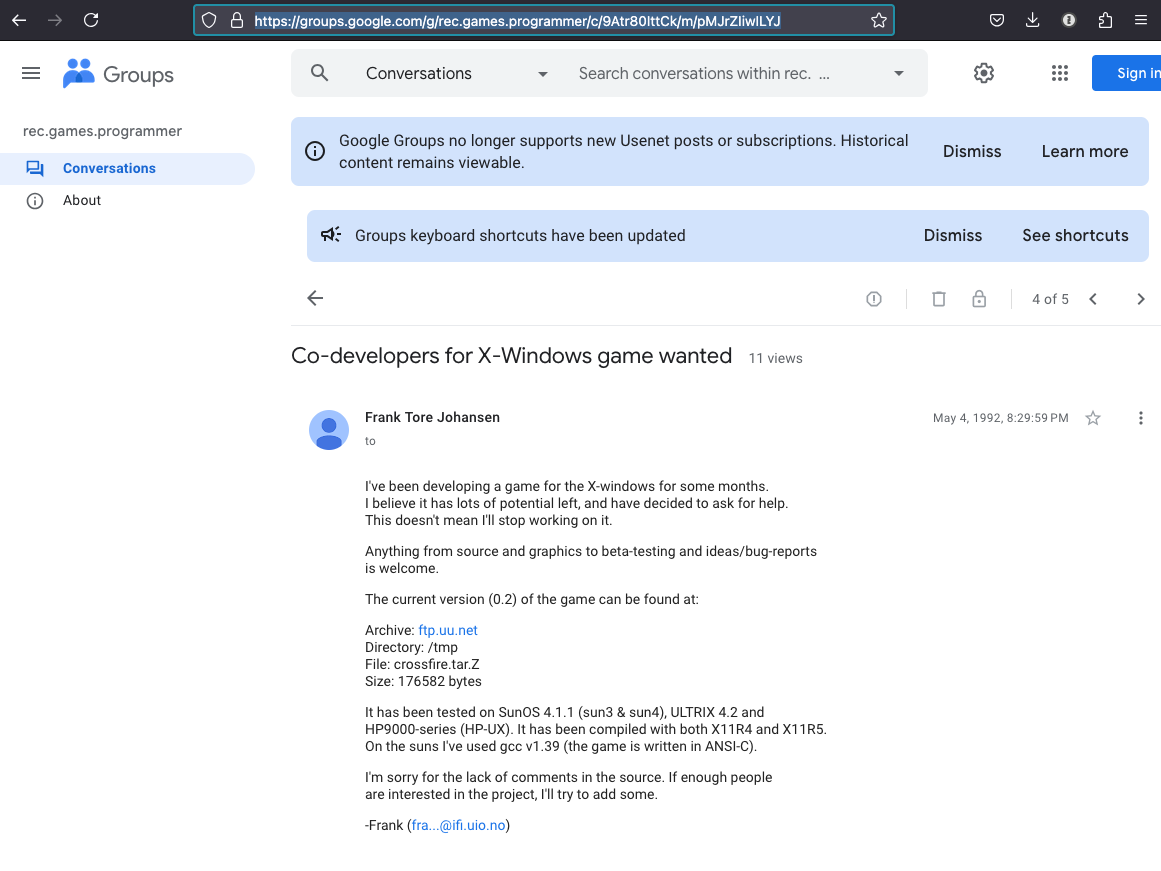
Task: Select Conversations in the left sidebar
Action: click(x=109, y=168)
